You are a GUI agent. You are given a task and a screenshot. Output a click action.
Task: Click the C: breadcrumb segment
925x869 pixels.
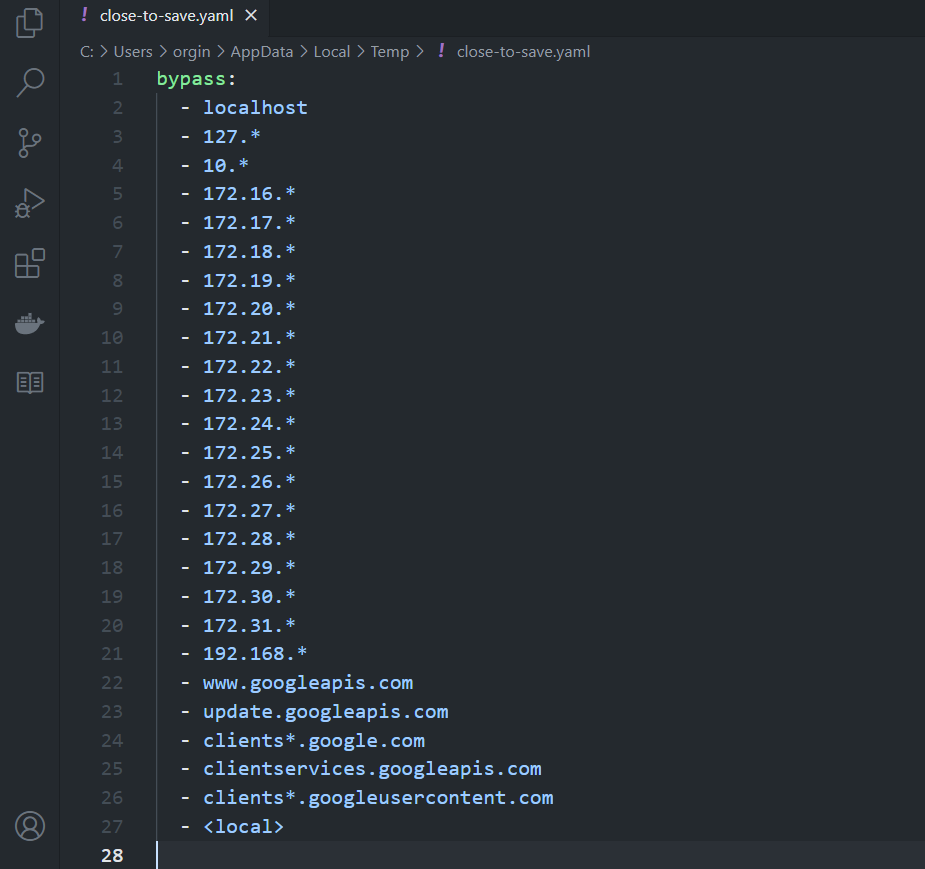pyautogui.click(x=87, y=51)
